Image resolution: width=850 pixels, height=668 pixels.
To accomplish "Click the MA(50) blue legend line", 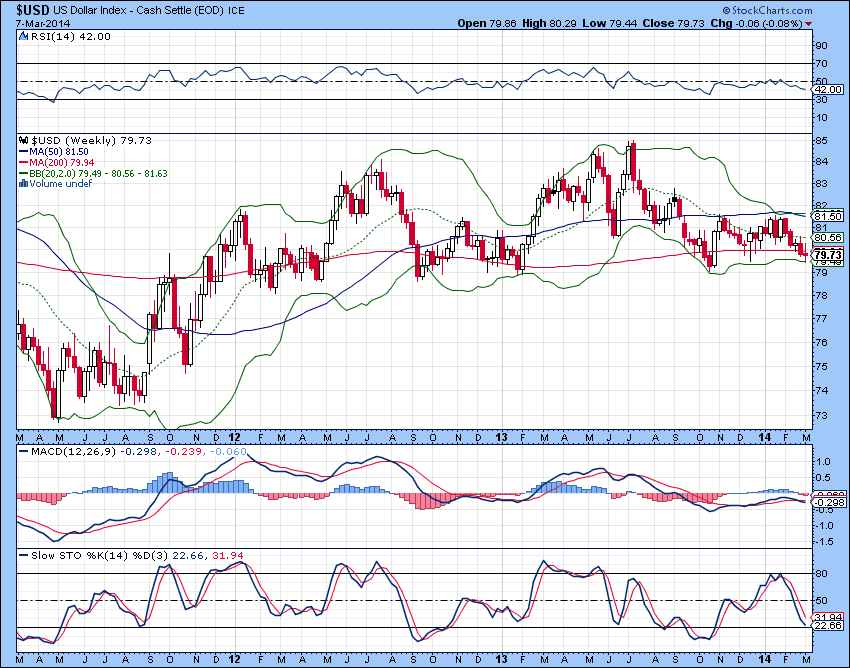I will [24, 152].
